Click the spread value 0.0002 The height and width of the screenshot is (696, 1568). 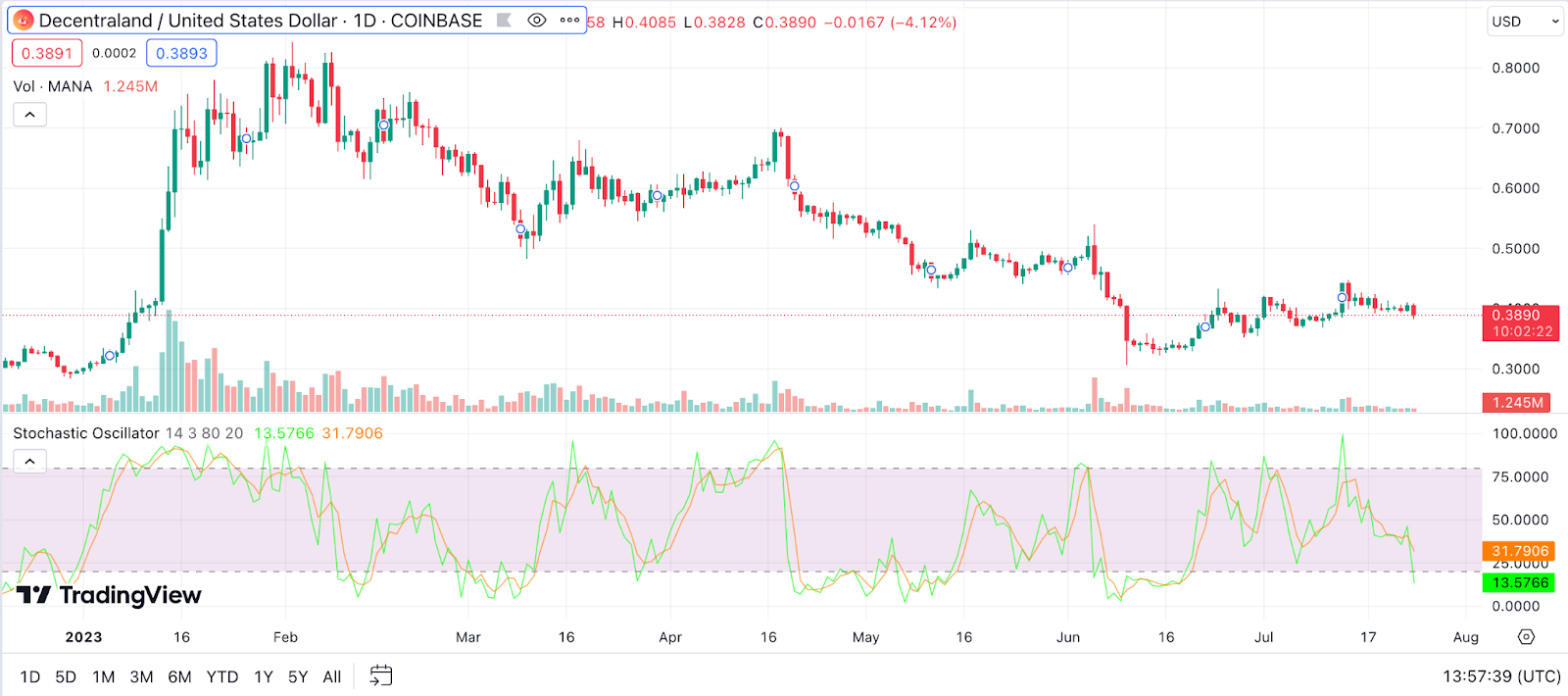tap(115, 53)
